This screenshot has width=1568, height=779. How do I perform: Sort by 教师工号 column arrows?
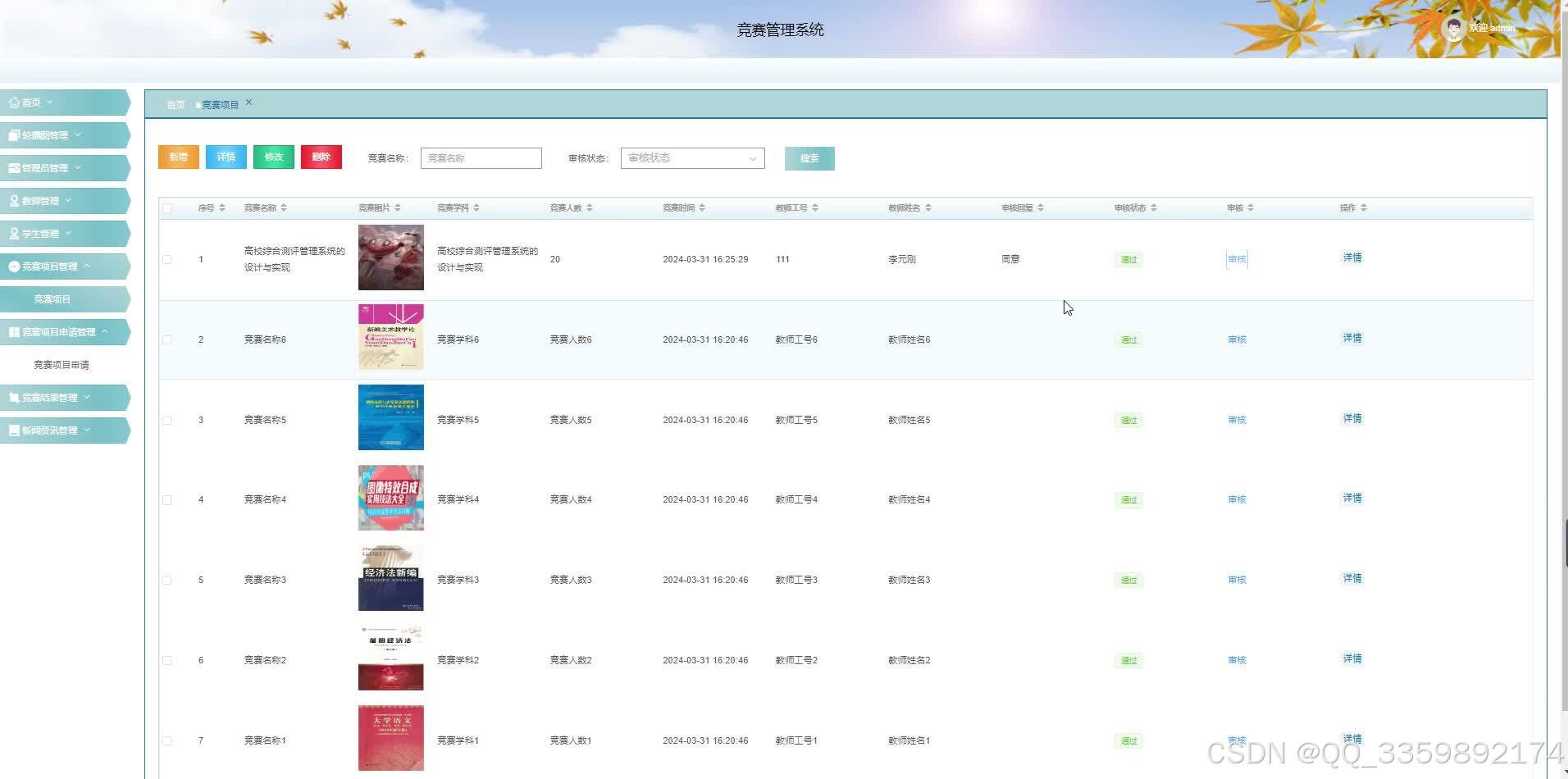point(815,208)
